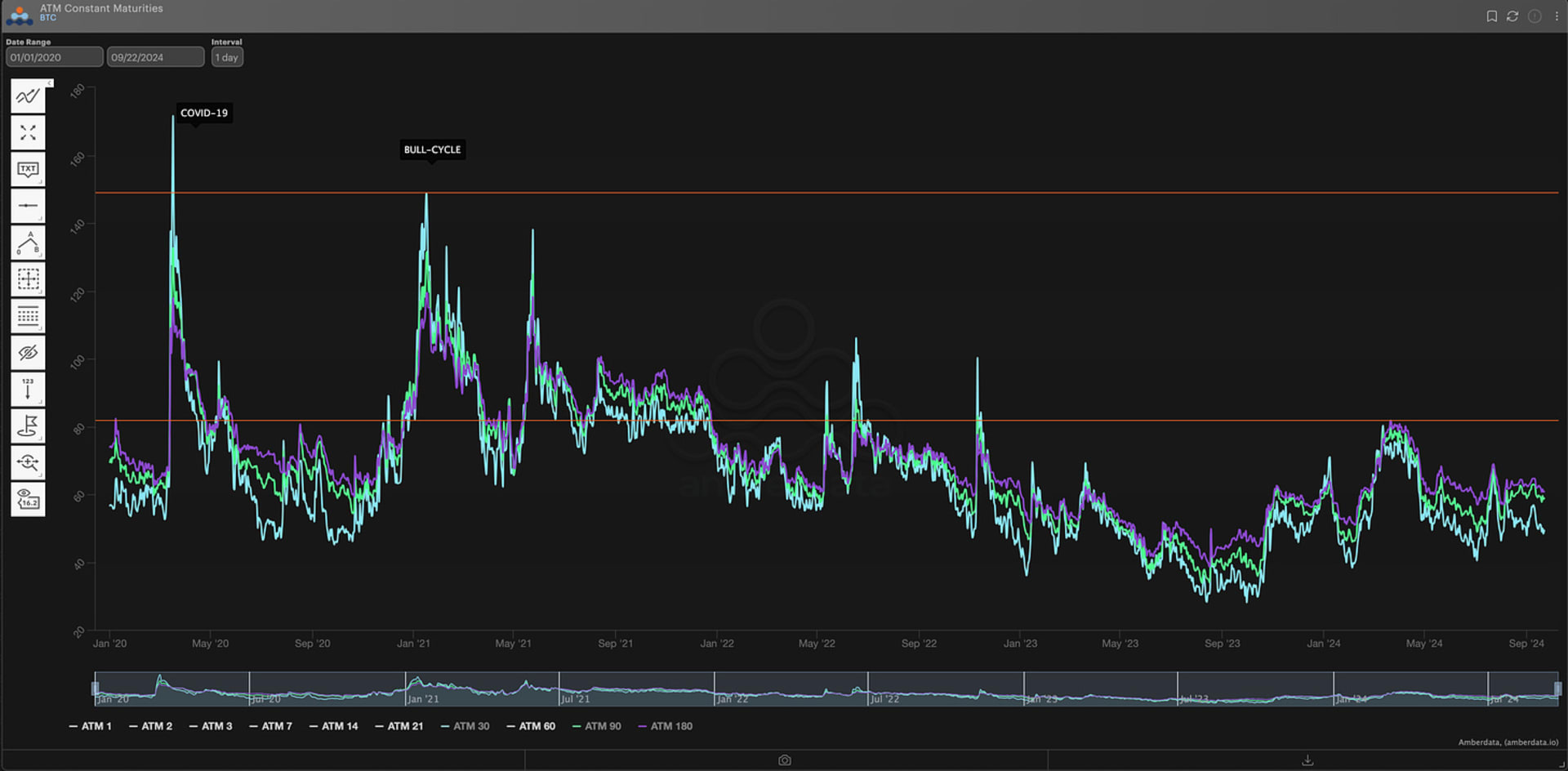The image size is (1568, 771).
Task: Click the bookmark icon in header
Action: click(x=1491, y=16)
